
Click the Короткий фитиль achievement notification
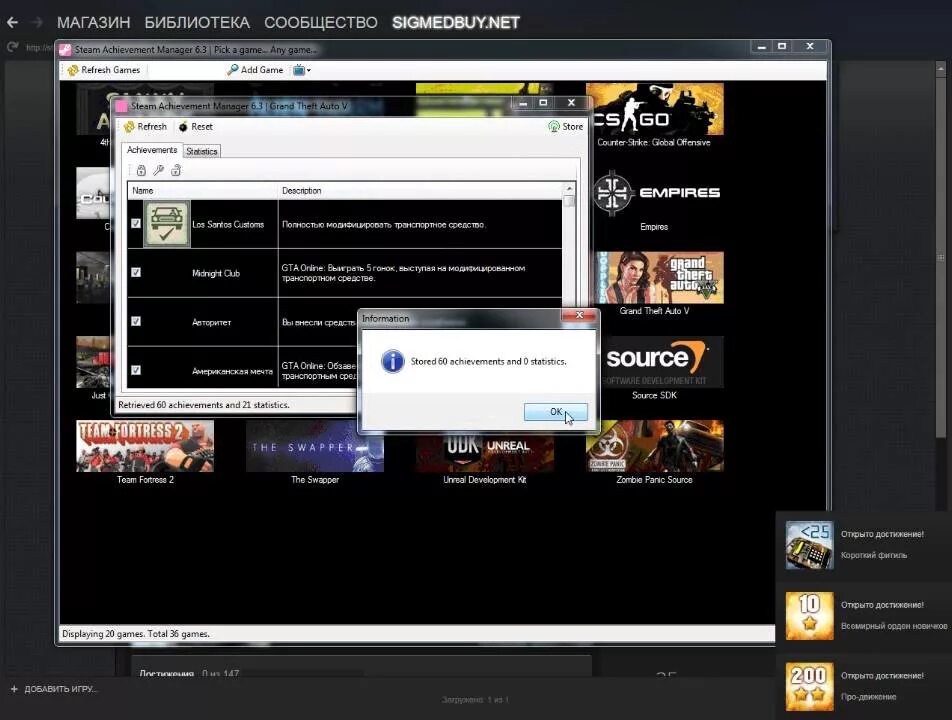[x=863, y=545]
